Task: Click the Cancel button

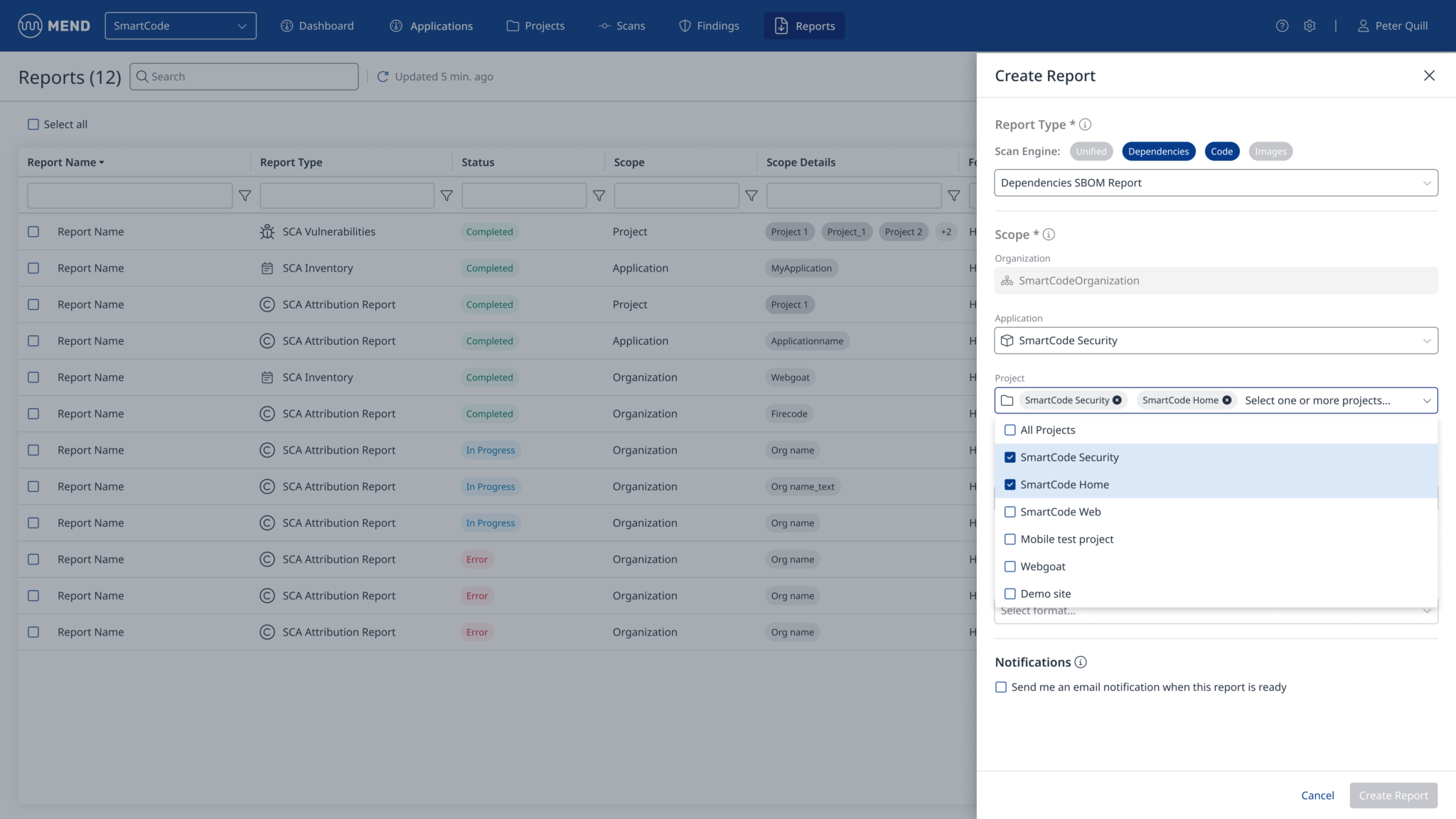Action: click(1317, 796)
